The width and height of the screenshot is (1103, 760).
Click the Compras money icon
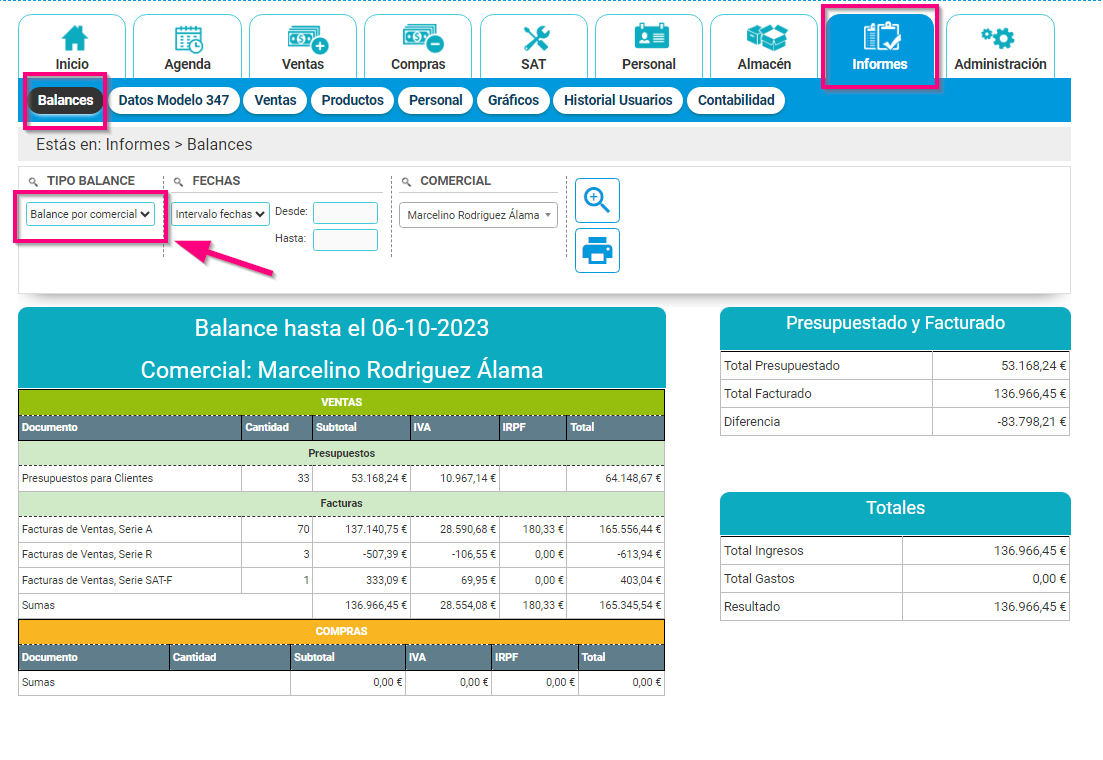tap(418, 46)
